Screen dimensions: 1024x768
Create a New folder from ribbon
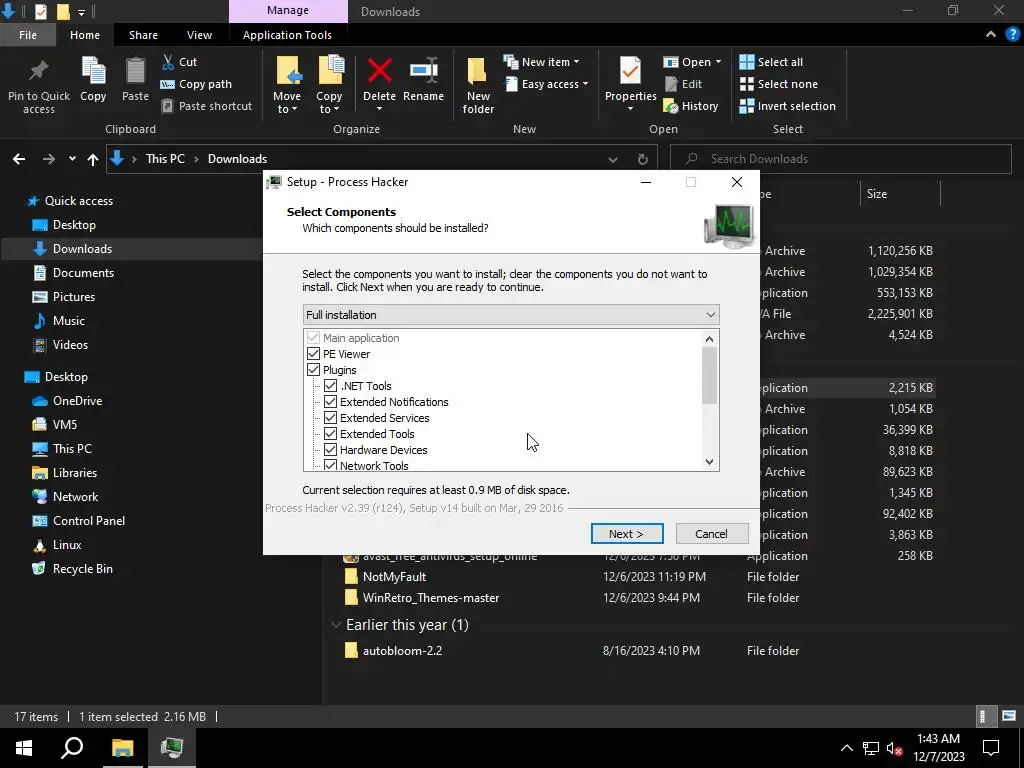point(478,86)
